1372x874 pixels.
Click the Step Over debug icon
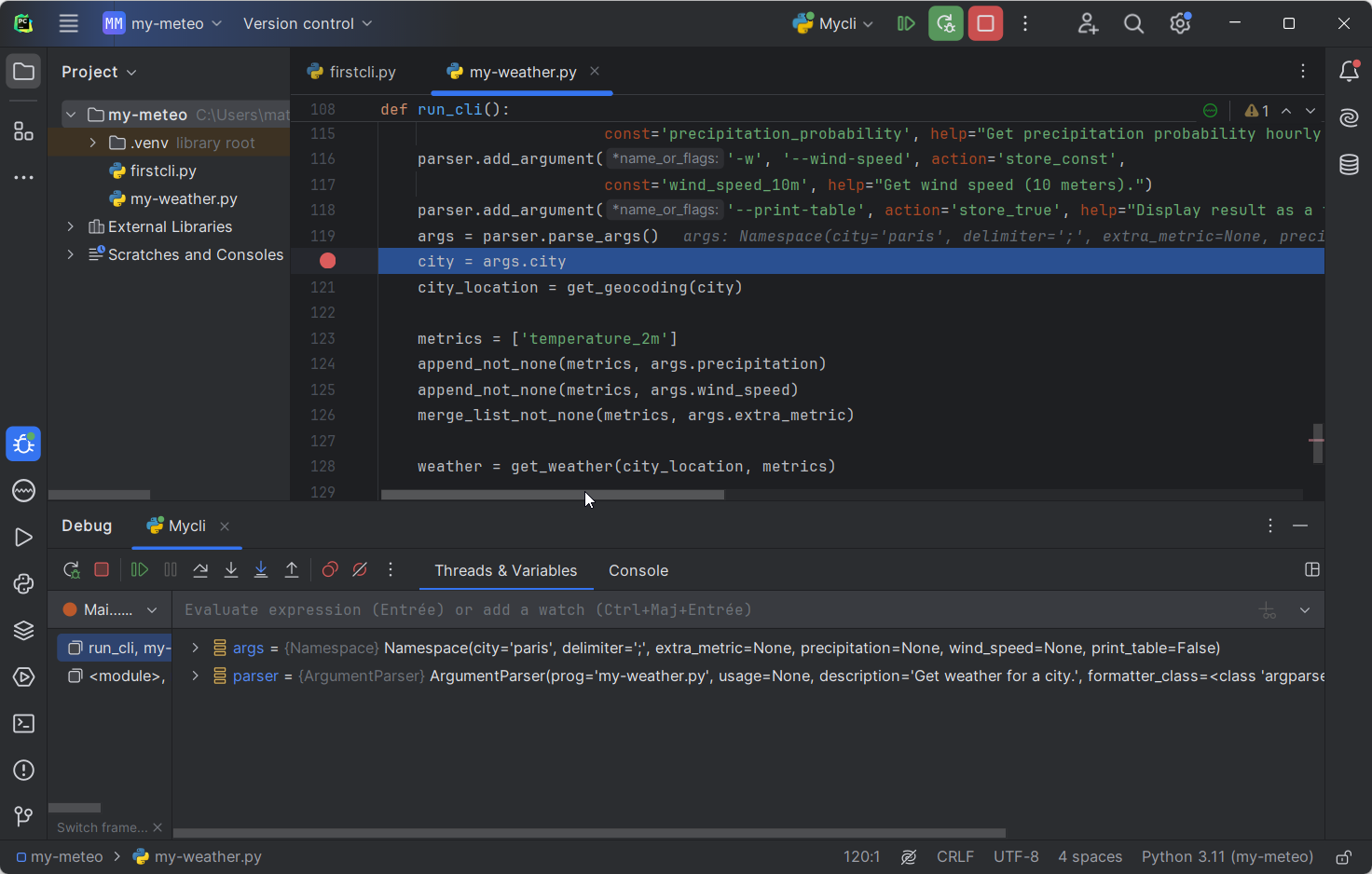click(200, 570)
